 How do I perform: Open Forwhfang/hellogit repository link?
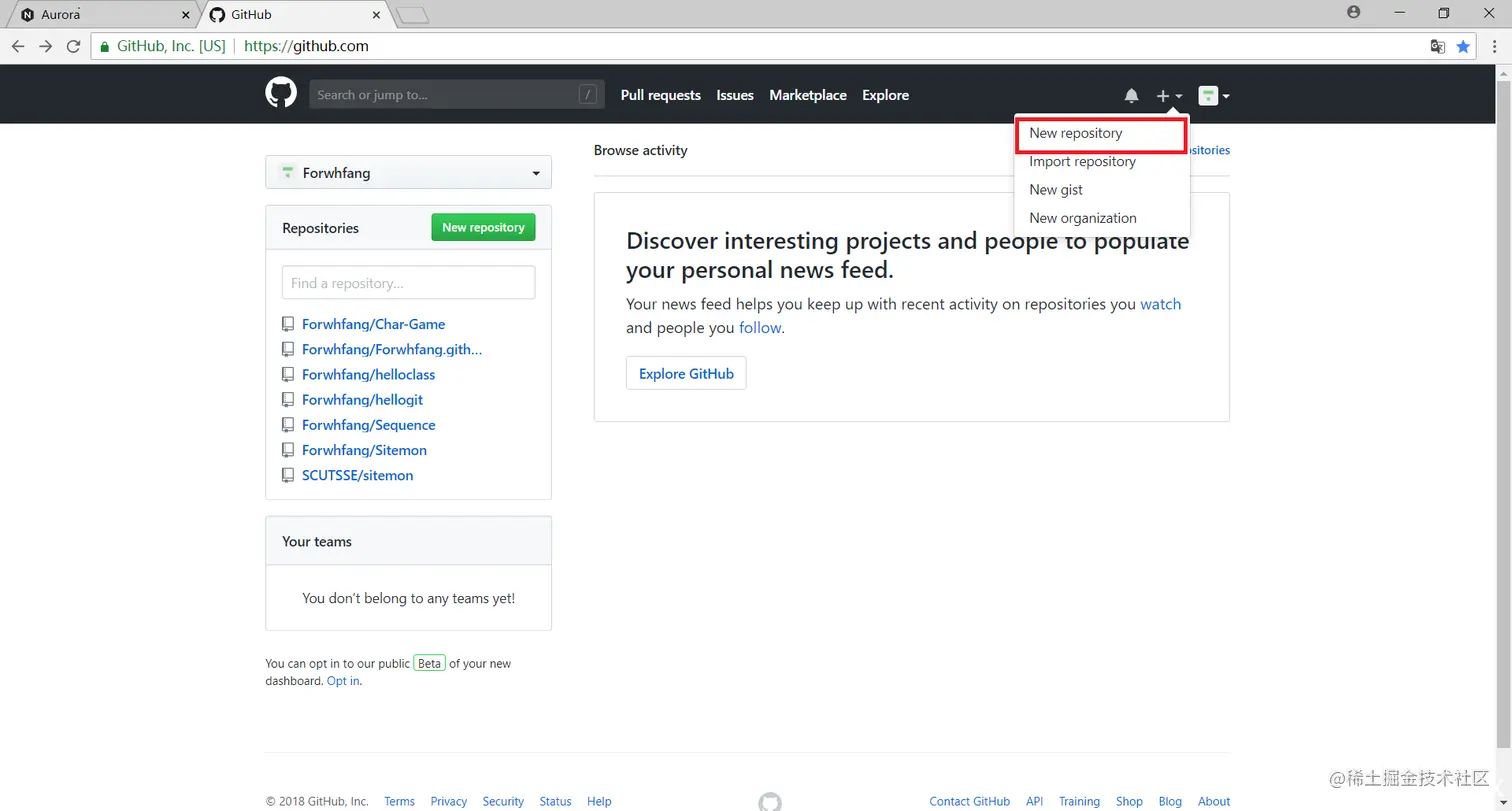362,399
